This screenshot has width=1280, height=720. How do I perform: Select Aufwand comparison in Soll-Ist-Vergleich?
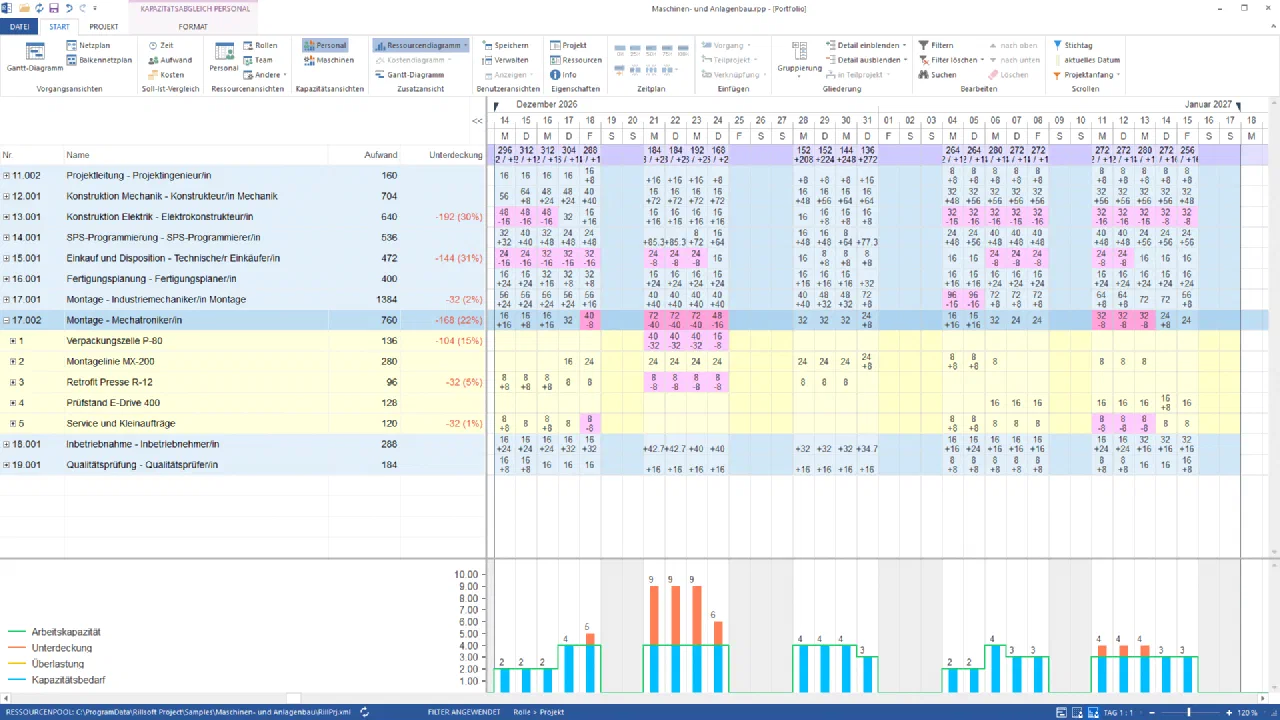tap(169, 60)
